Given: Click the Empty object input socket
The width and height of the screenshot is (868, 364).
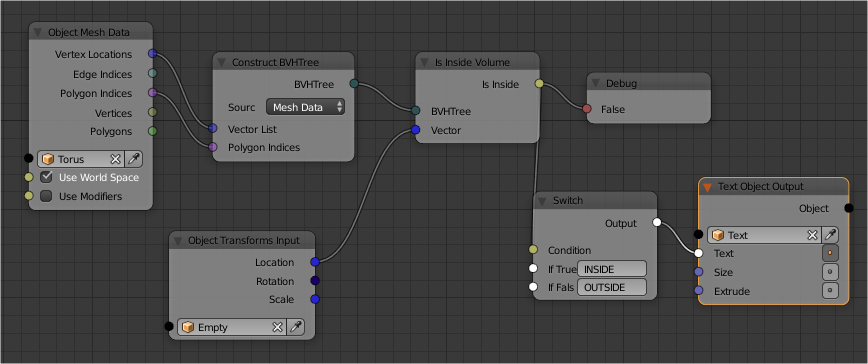Looking at the screenshot, I should click(x=169, y=326).
